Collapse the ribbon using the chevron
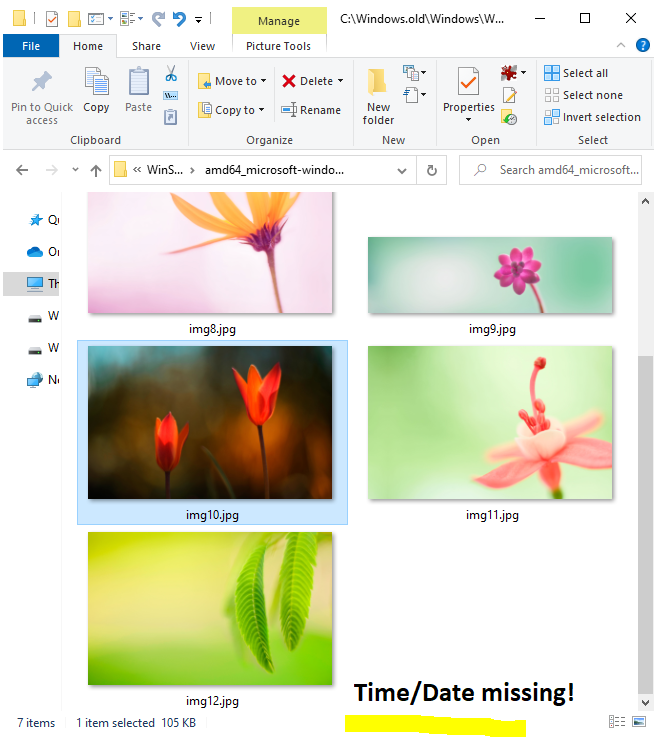 [x=621, y=45]
